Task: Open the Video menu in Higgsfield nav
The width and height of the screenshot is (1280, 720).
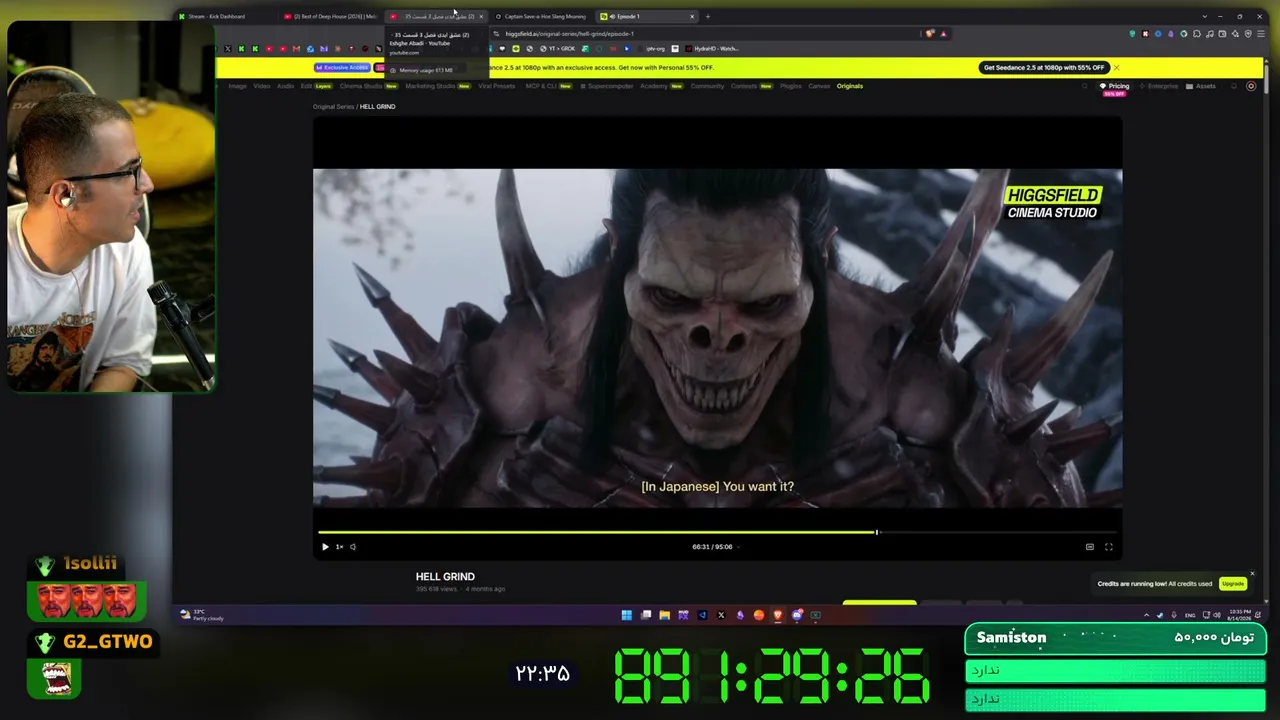Action: click(x=261, y=86)
